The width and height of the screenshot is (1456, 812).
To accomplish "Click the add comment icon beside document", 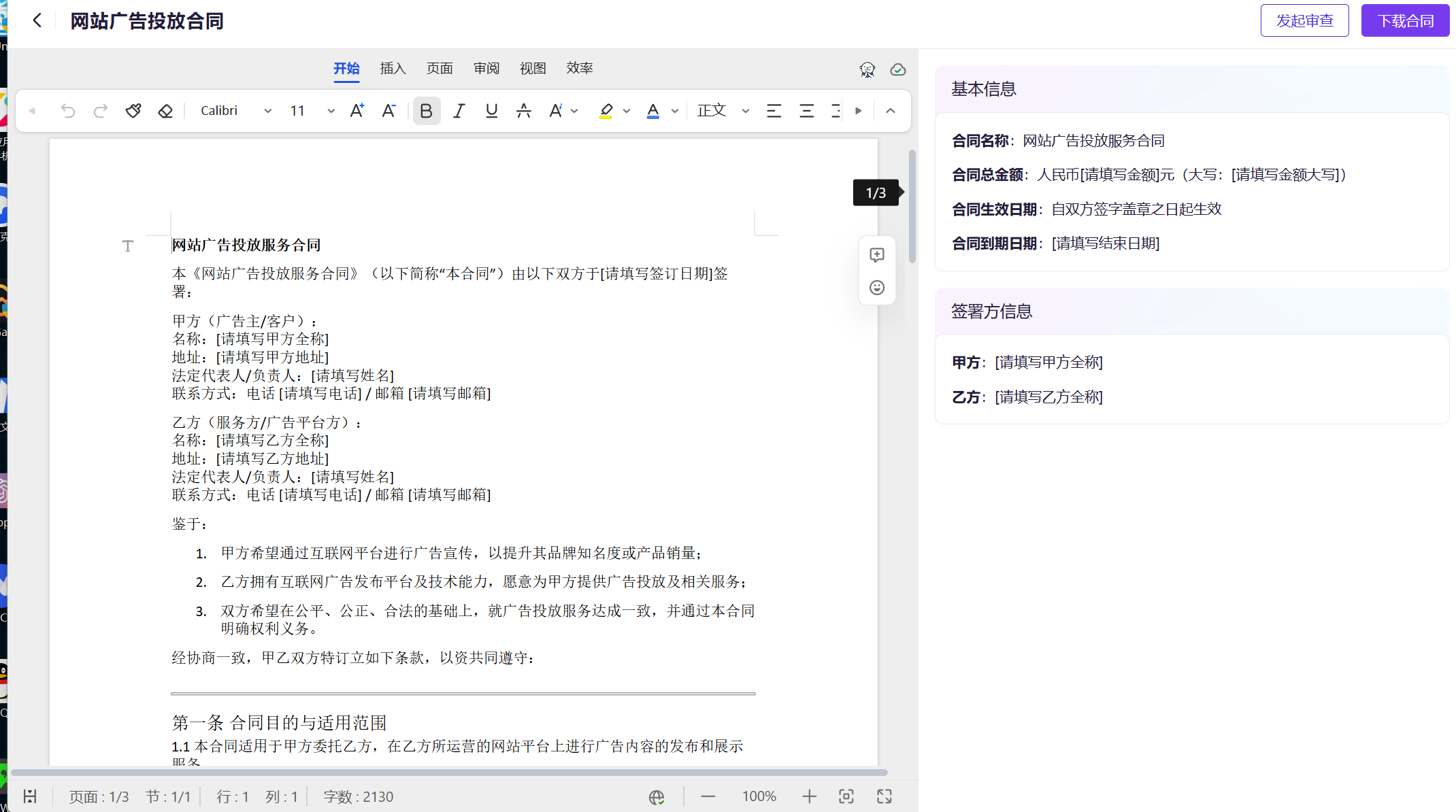I will (x=877, y=255).
